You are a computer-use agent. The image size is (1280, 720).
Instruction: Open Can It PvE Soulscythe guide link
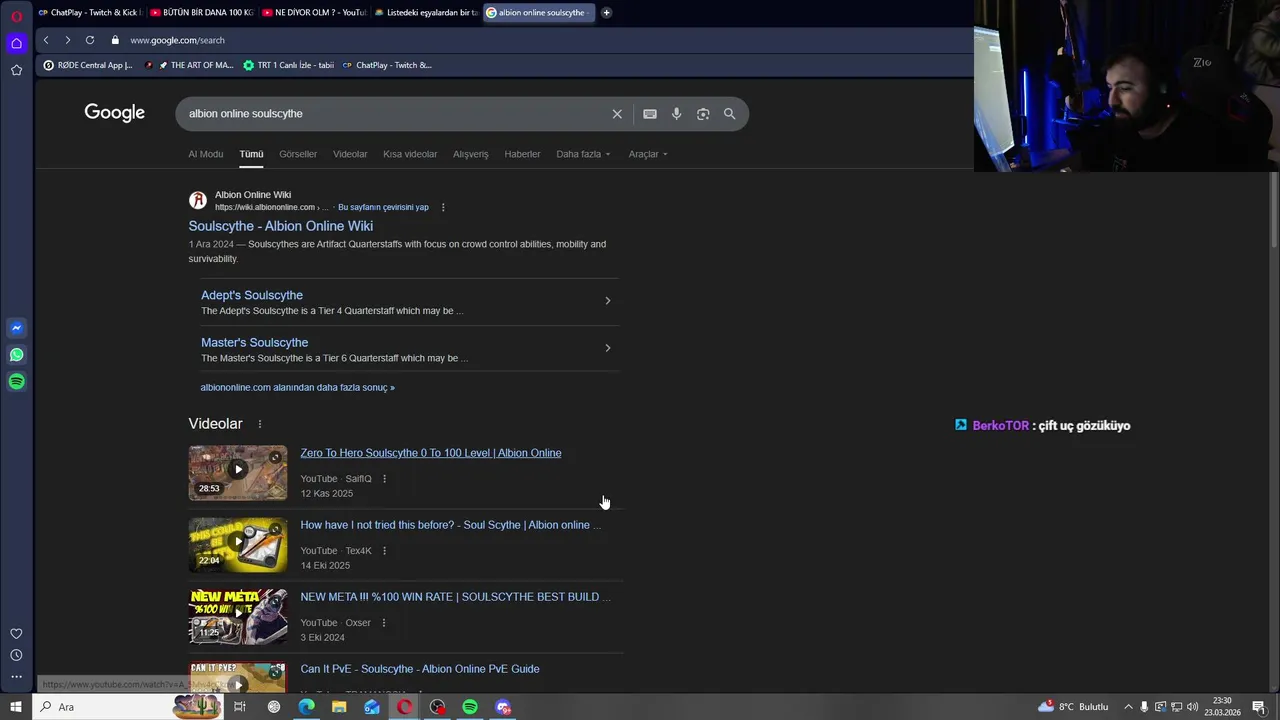420,669
